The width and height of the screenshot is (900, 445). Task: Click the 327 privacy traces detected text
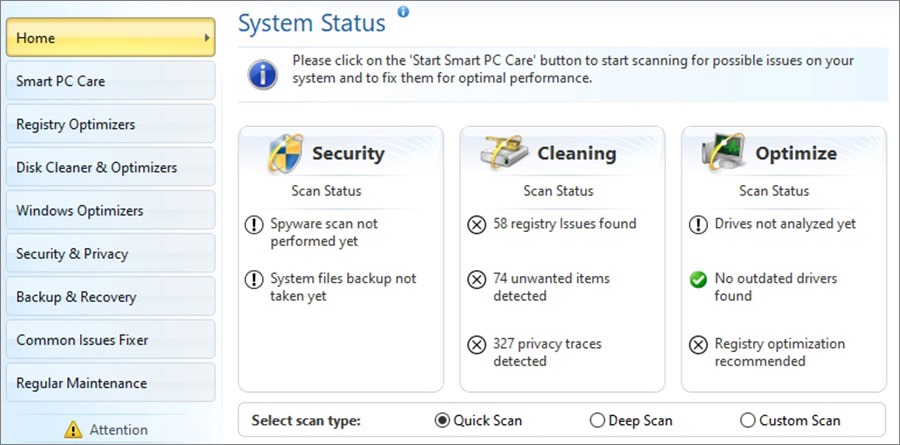tap(547, 353)
